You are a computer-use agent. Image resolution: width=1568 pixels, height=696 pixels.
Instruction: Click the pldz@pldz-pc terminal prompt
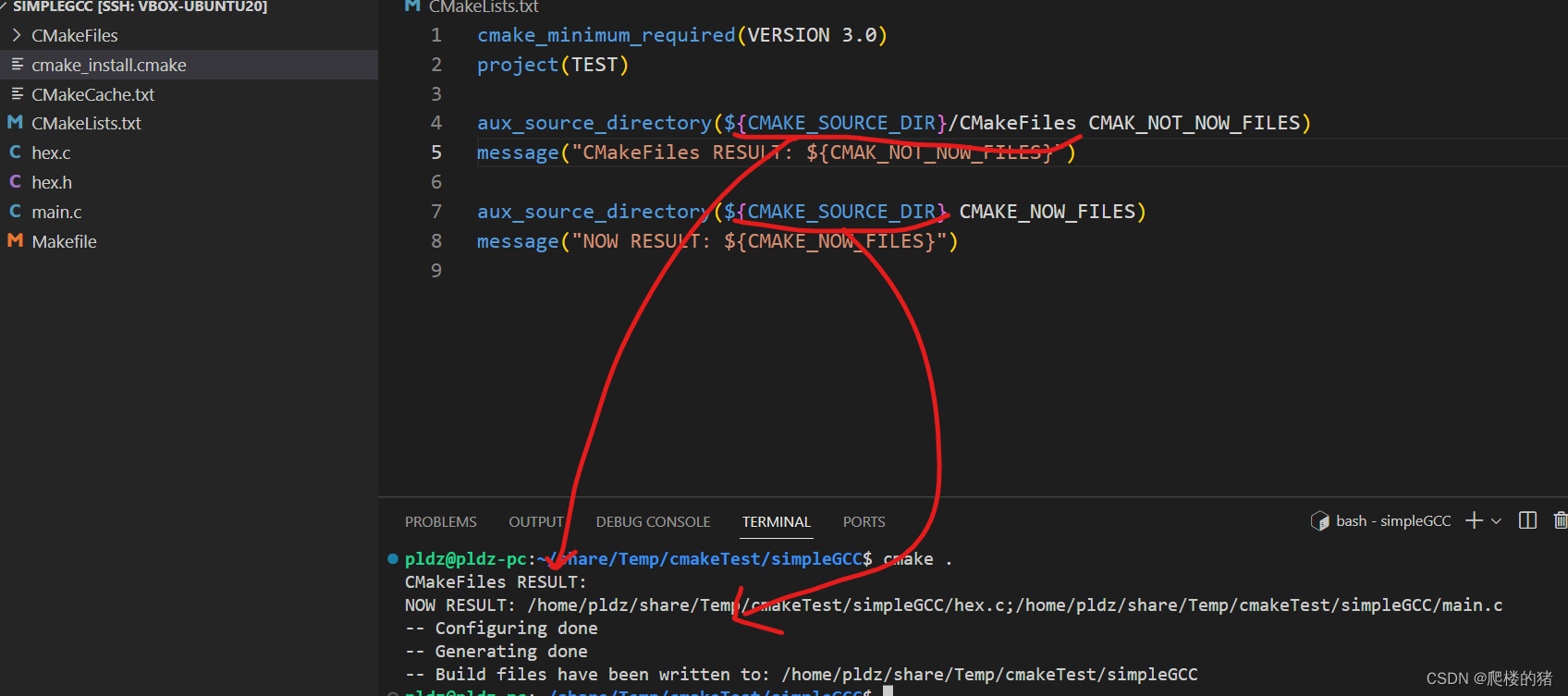coord(466,559)
